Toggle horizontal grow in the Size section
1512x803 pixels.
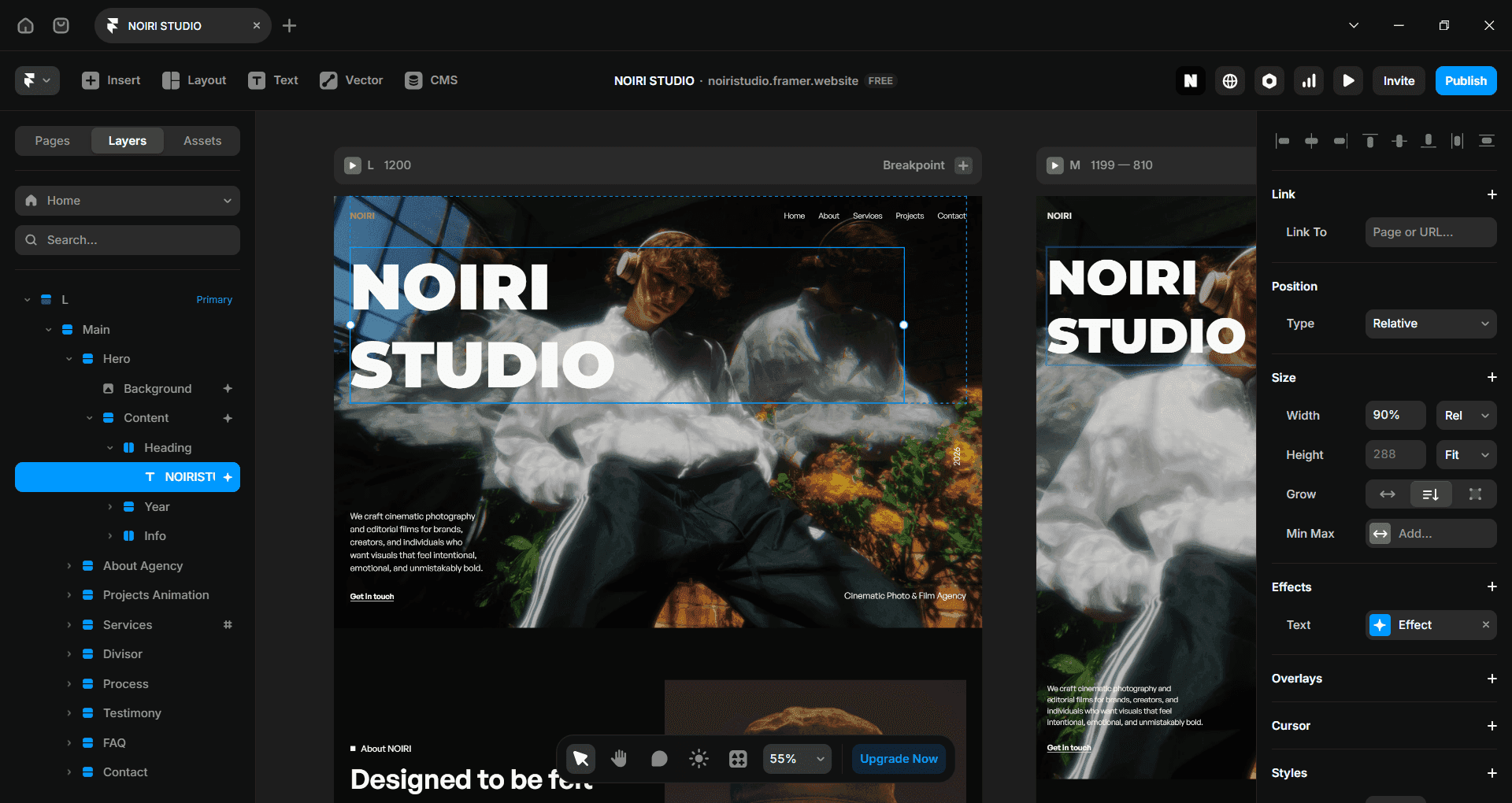tap(1386, 494)
